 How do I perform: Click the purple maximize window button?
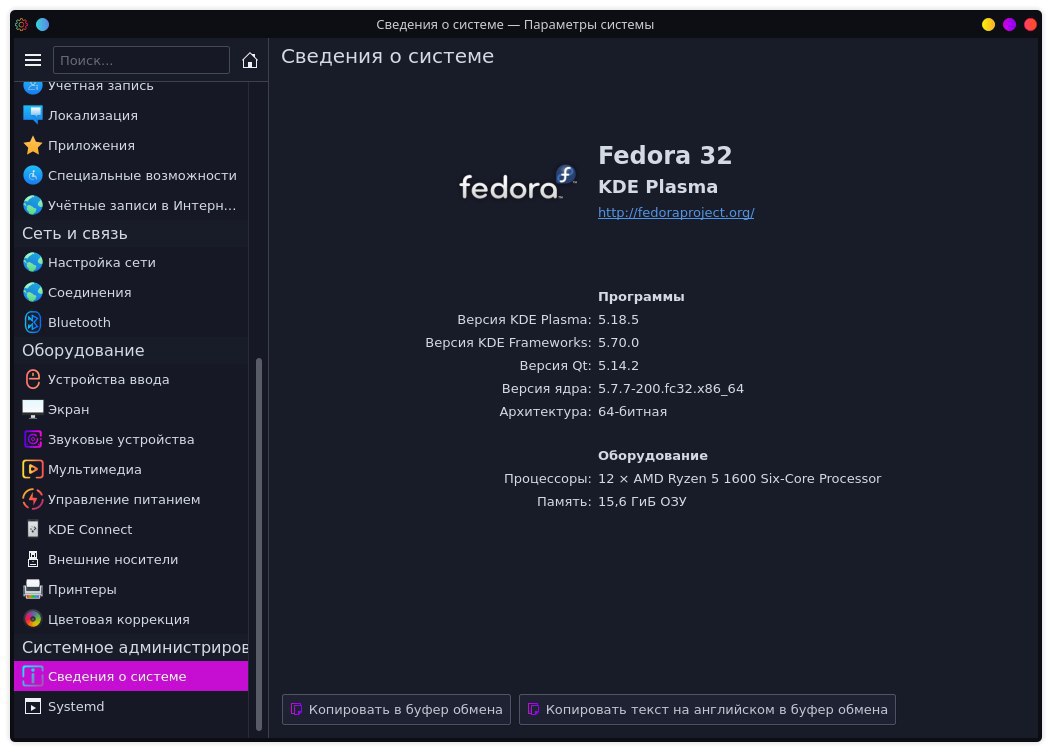coord(1009,25)
